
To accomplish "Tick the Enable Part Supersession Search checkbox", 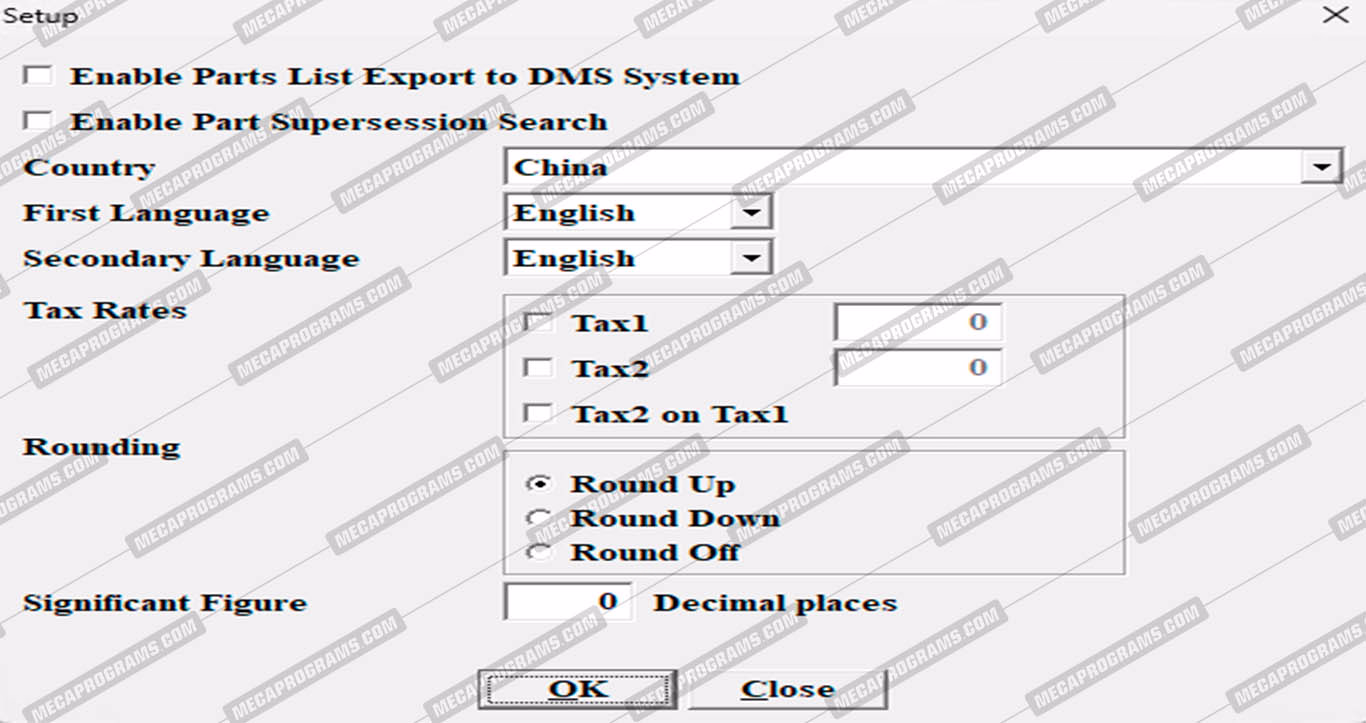I will pos(38,121).
